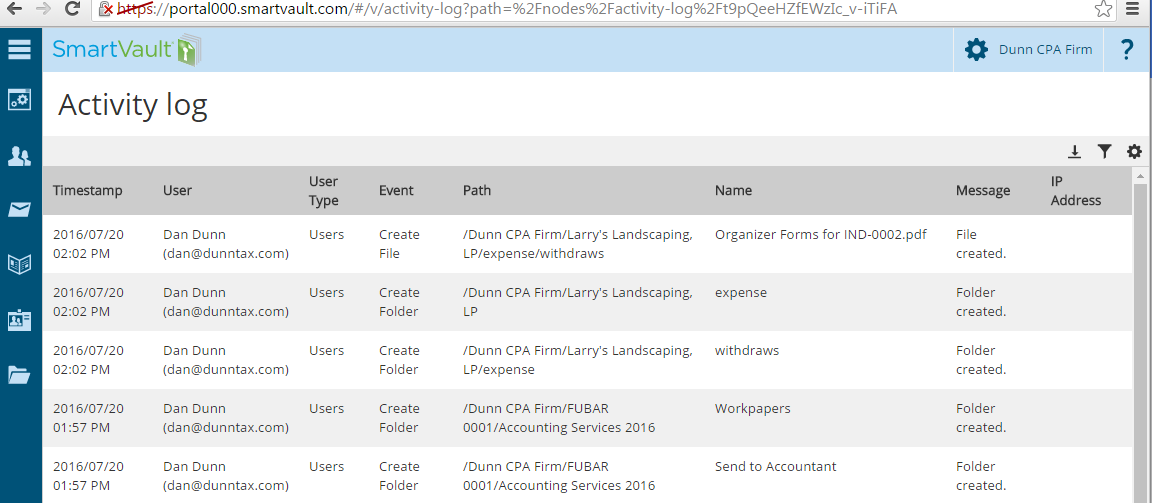
Task: Click the SmartVault logo
Action: [x=126, y=50]
